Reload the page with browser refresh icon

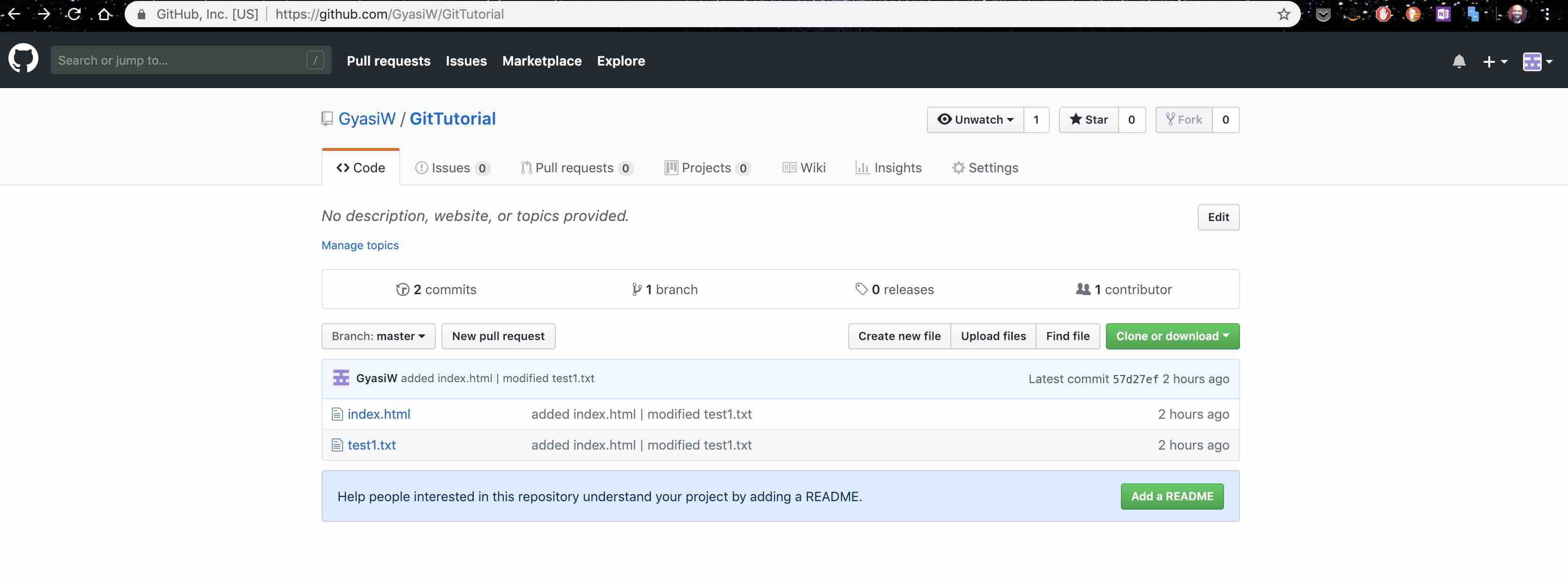(x=74, y=14)
